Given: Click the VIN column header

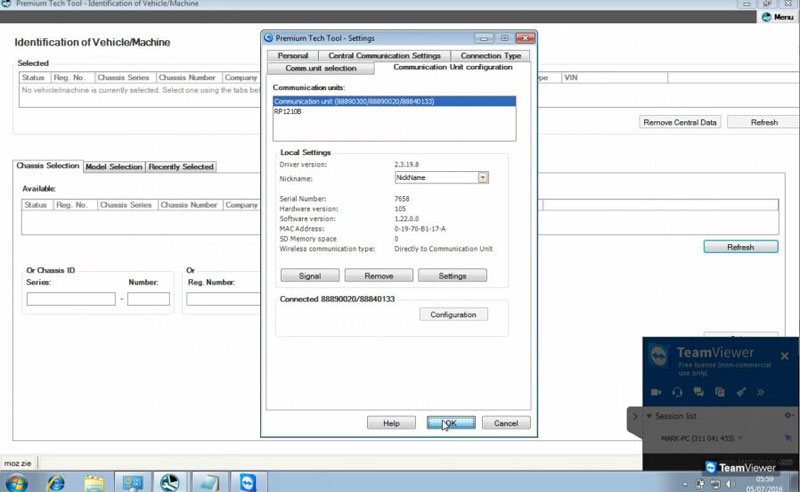Looking at the screenshot, I should coord(614,78).
